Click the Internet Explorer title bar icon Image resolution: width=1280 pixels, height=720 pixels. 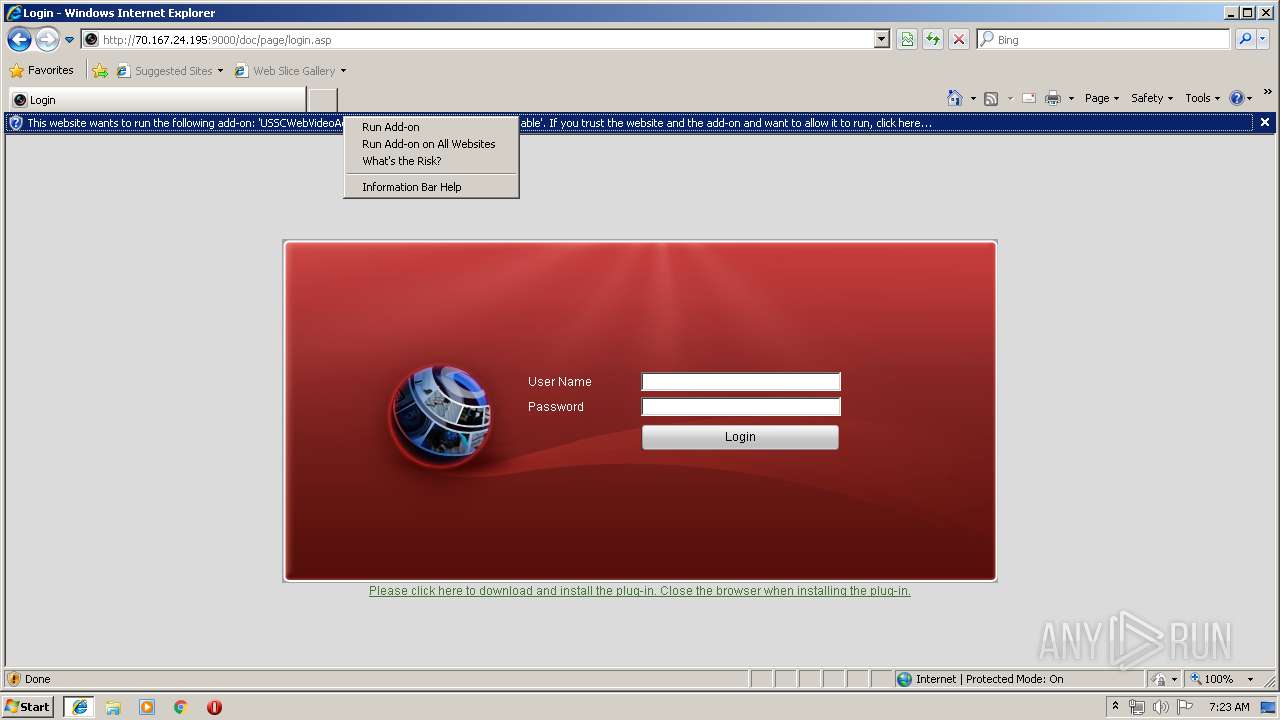pyautogui.click(x=13, y=13)
